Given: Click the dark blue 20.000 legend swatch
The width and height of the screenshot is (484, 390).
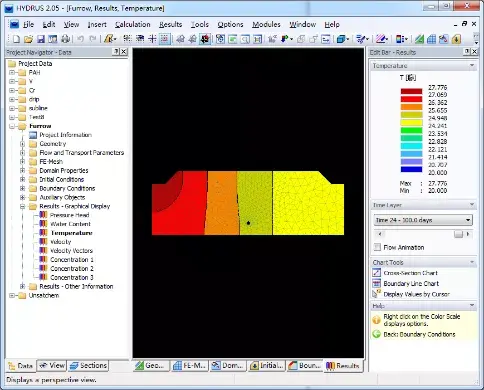Looking at the screenshot, I should [411, 169].
